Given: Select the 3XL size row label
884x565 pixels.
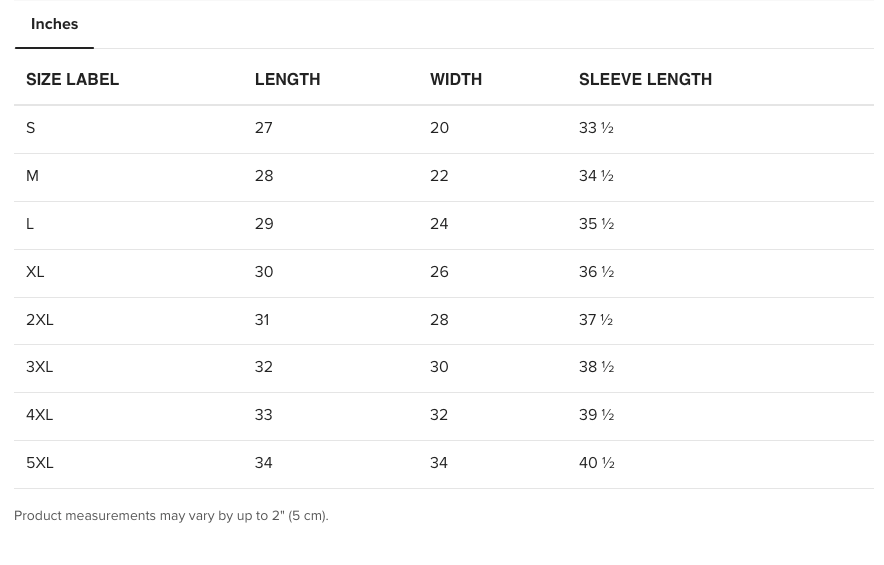Looking at the screenshot, I should 40,367.
